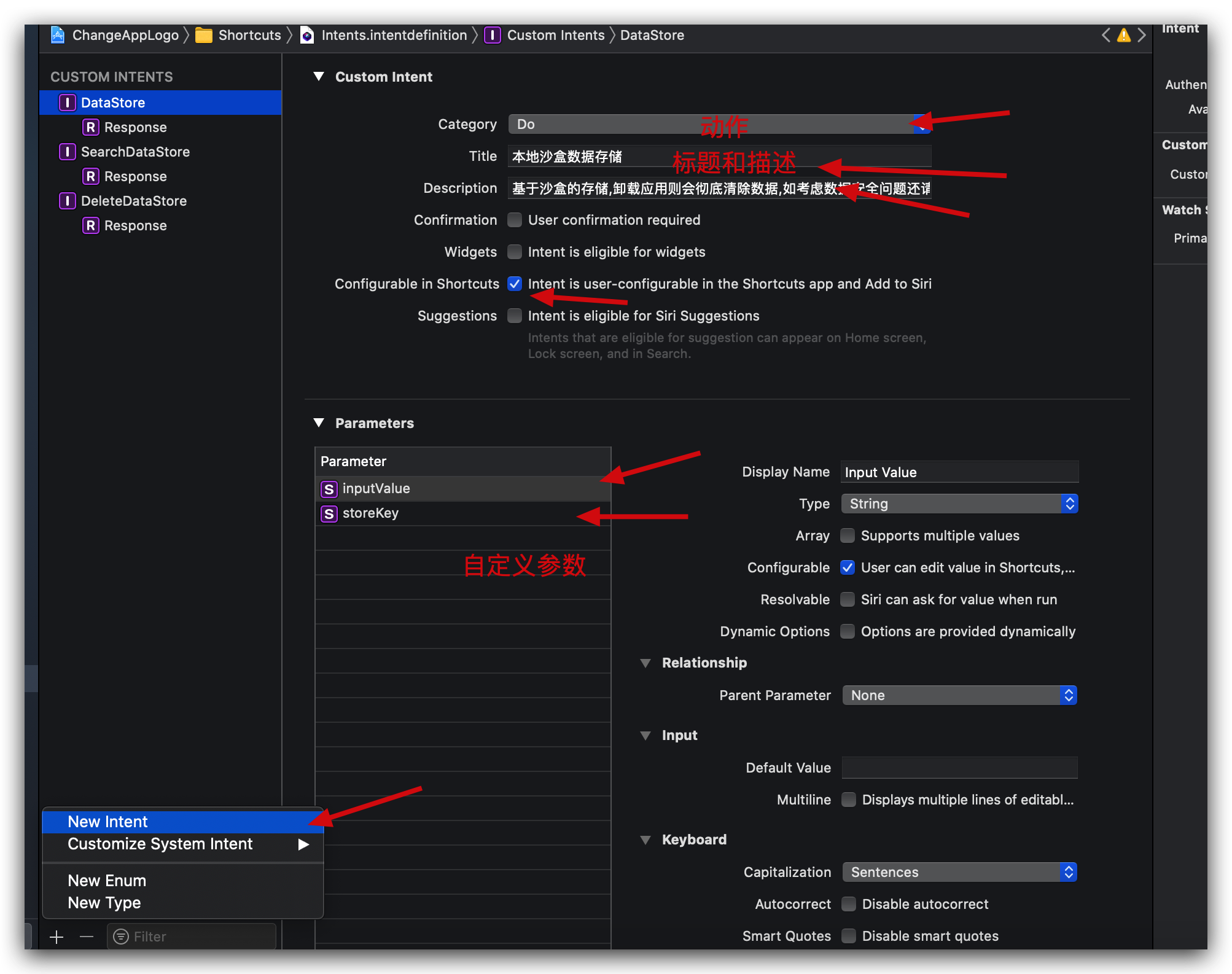Collapse the Parameters section triangle
This screenshot has width=1232, height=974.
[319, 423]
